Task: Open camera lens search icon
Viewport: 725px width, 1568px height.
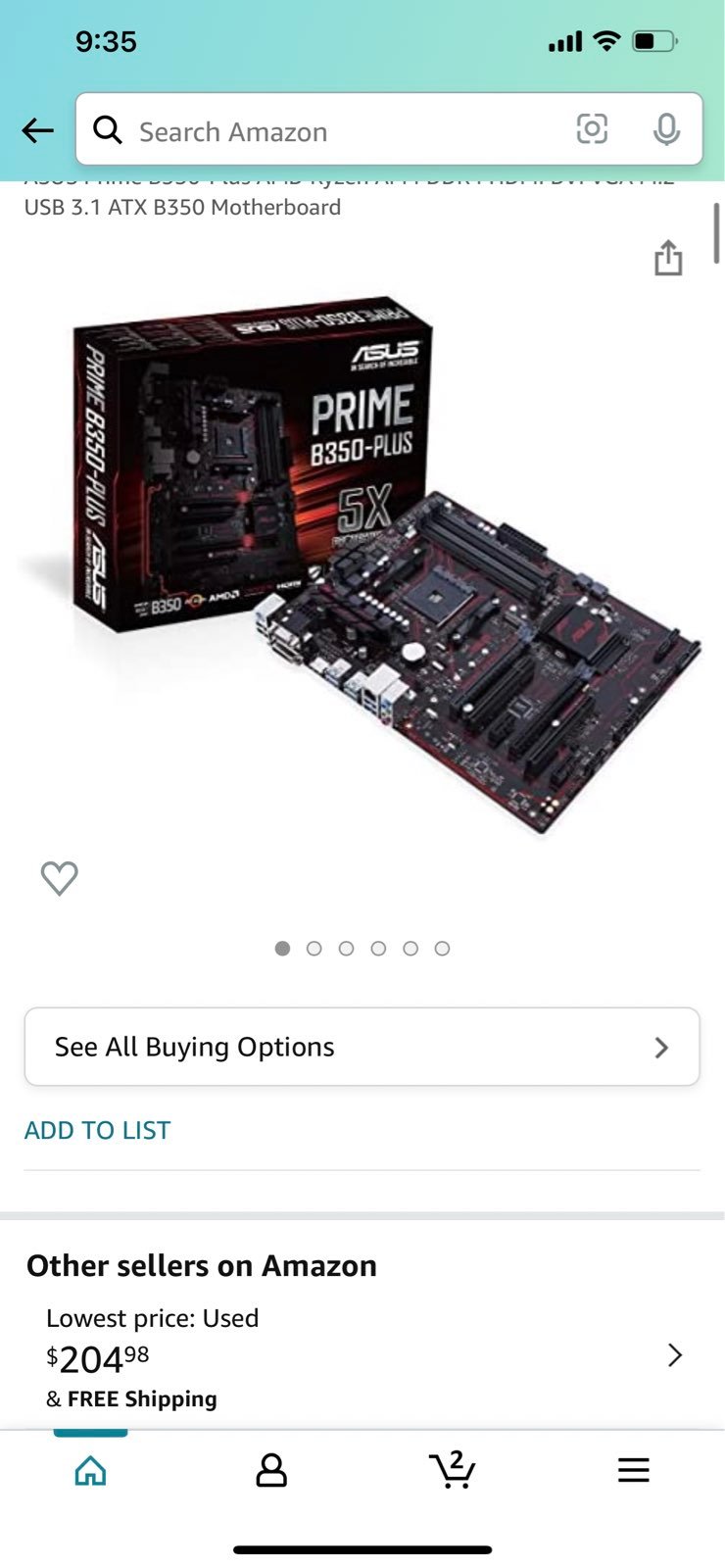Action: 592,129
